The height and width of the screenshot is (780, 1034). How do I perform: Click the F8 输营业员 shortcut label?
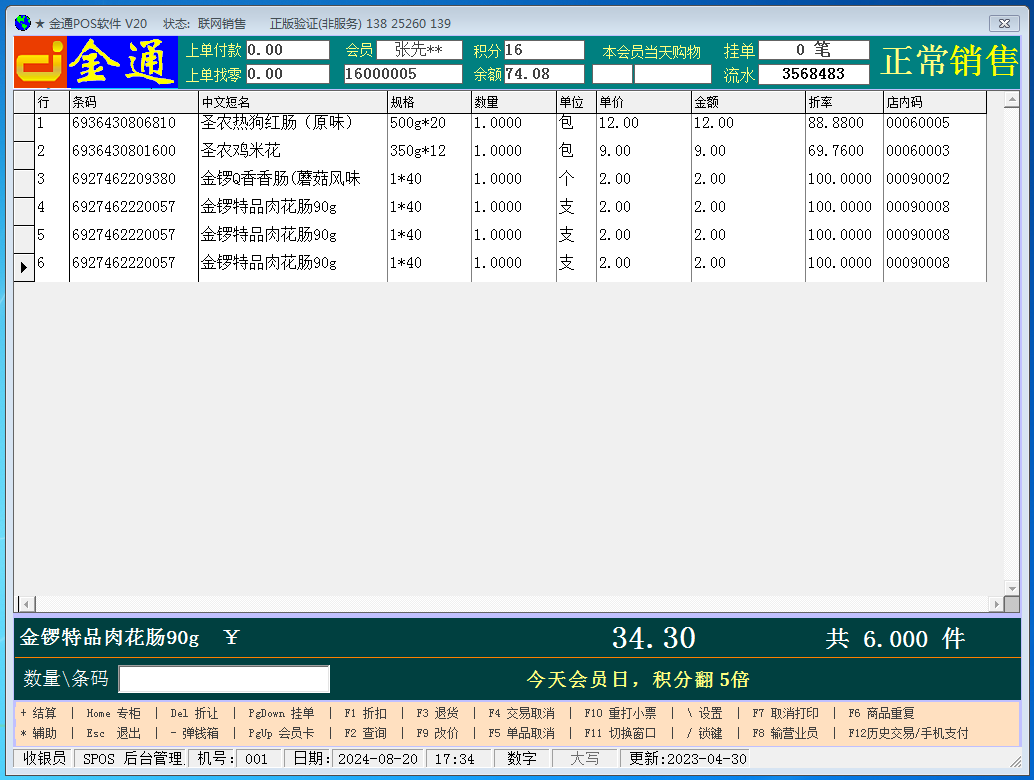tap(785, 733)
